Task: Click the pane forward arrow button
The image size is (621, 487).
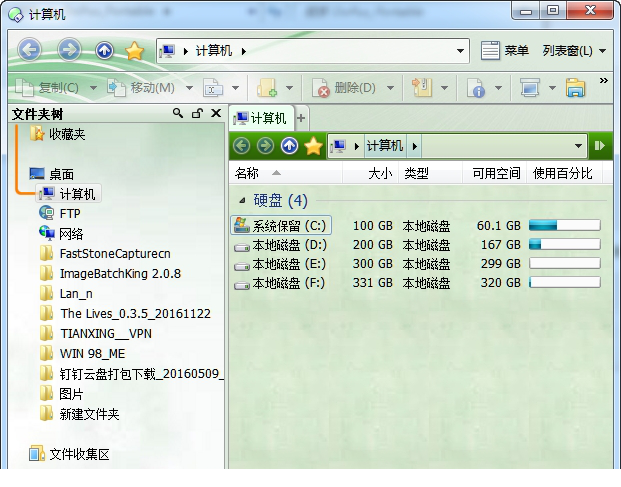Action: [x=265, y=146]
